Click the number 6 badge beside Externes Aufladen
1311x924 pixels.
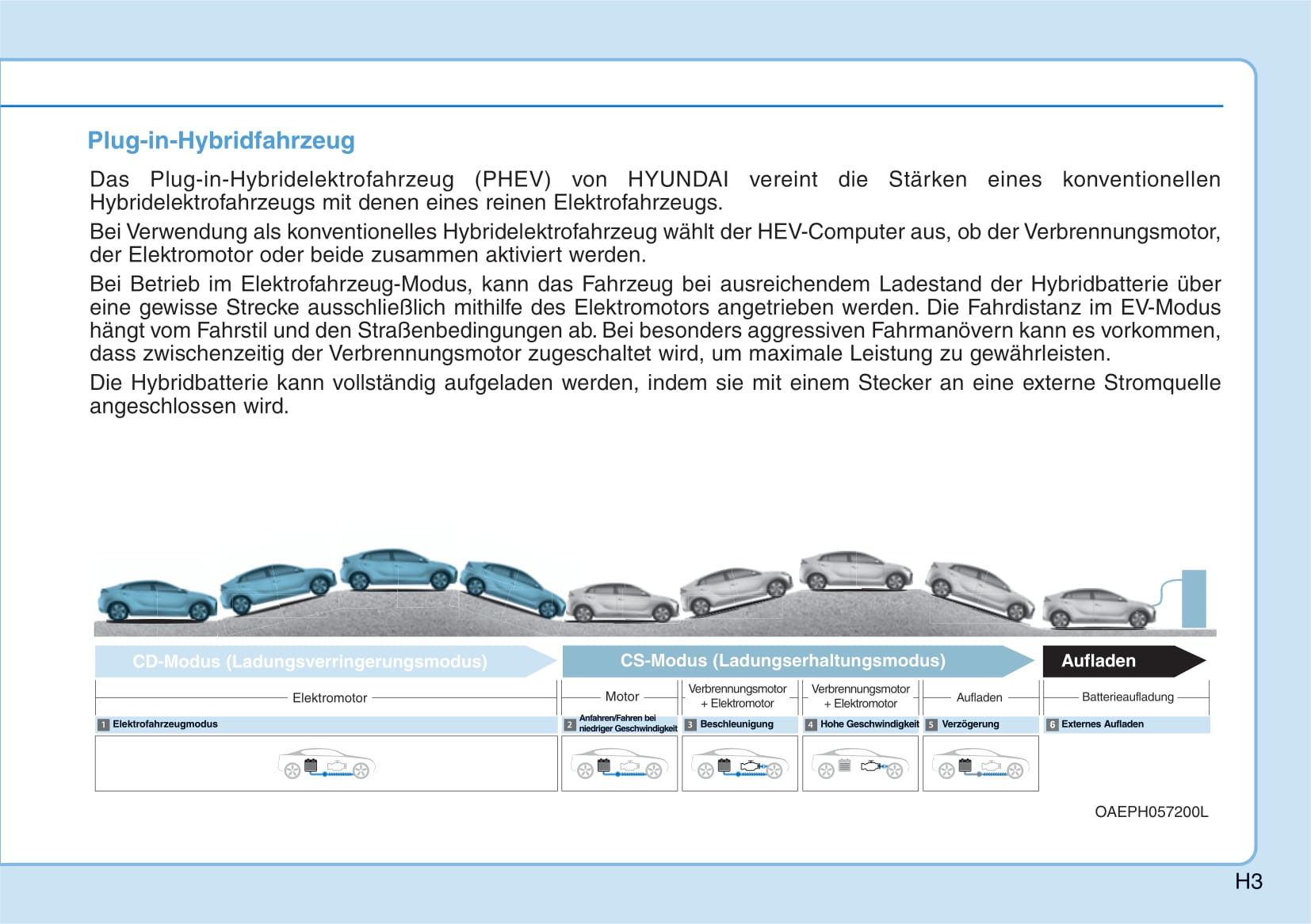point(1052,724)
